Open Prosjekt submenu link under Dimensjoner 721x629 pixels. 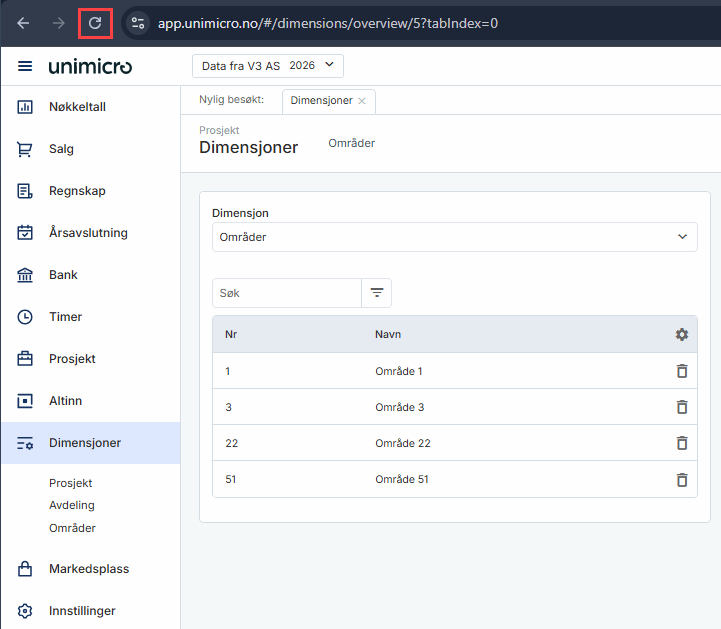point(72,483)
